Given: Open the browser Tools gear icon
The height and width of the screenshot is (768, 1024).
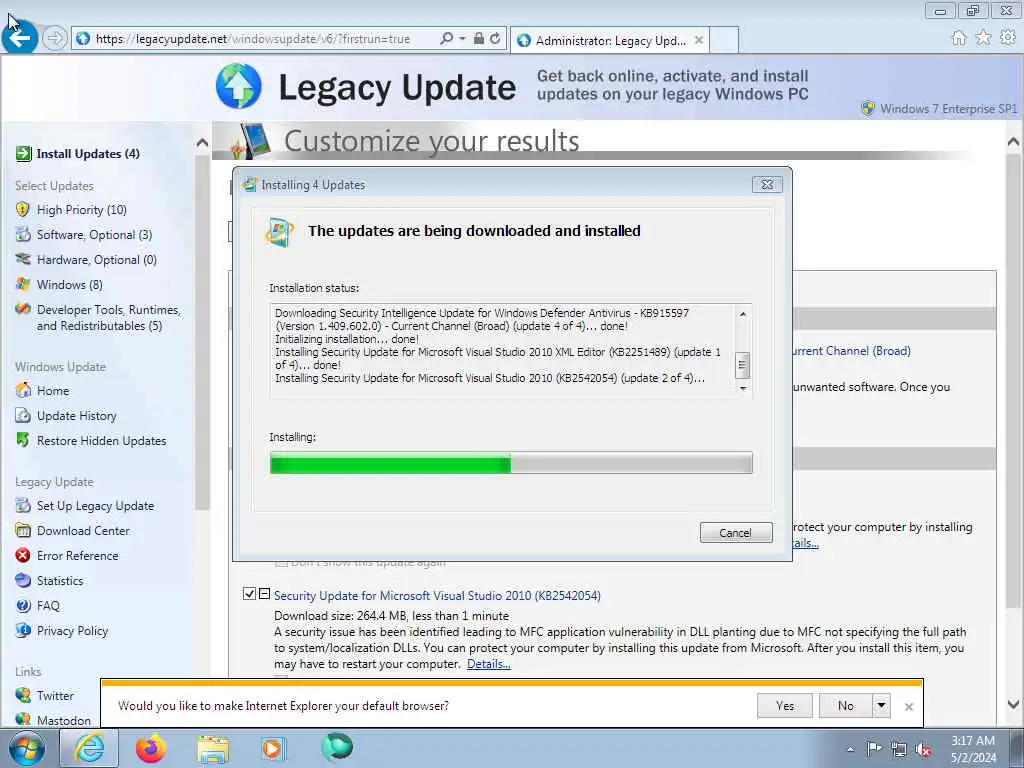Looking at the screenshot, I should click(1008, 38).
